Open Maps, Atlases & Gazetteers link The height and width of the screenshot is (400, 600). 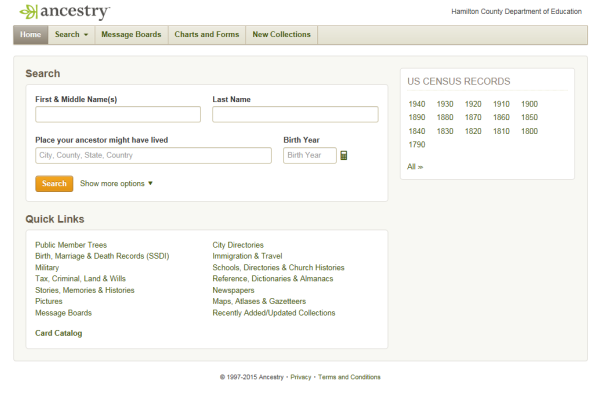click(x=259, y=301)
